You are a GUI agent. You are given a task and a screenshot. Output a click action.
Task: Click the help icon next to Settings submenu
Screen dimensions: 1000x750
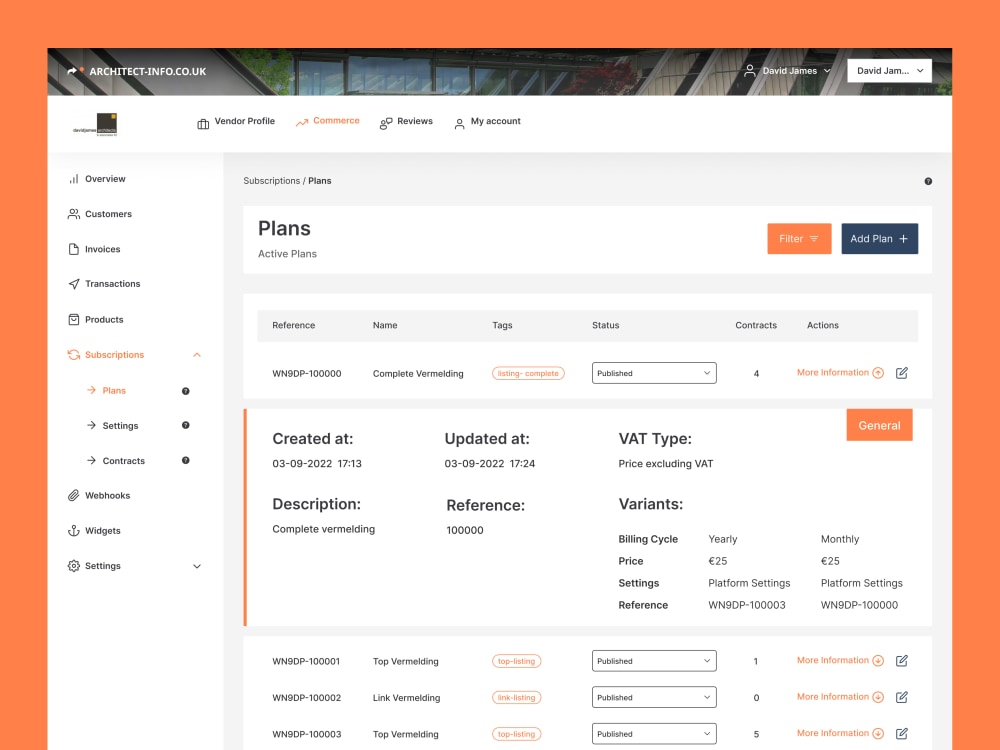(186, 425)
